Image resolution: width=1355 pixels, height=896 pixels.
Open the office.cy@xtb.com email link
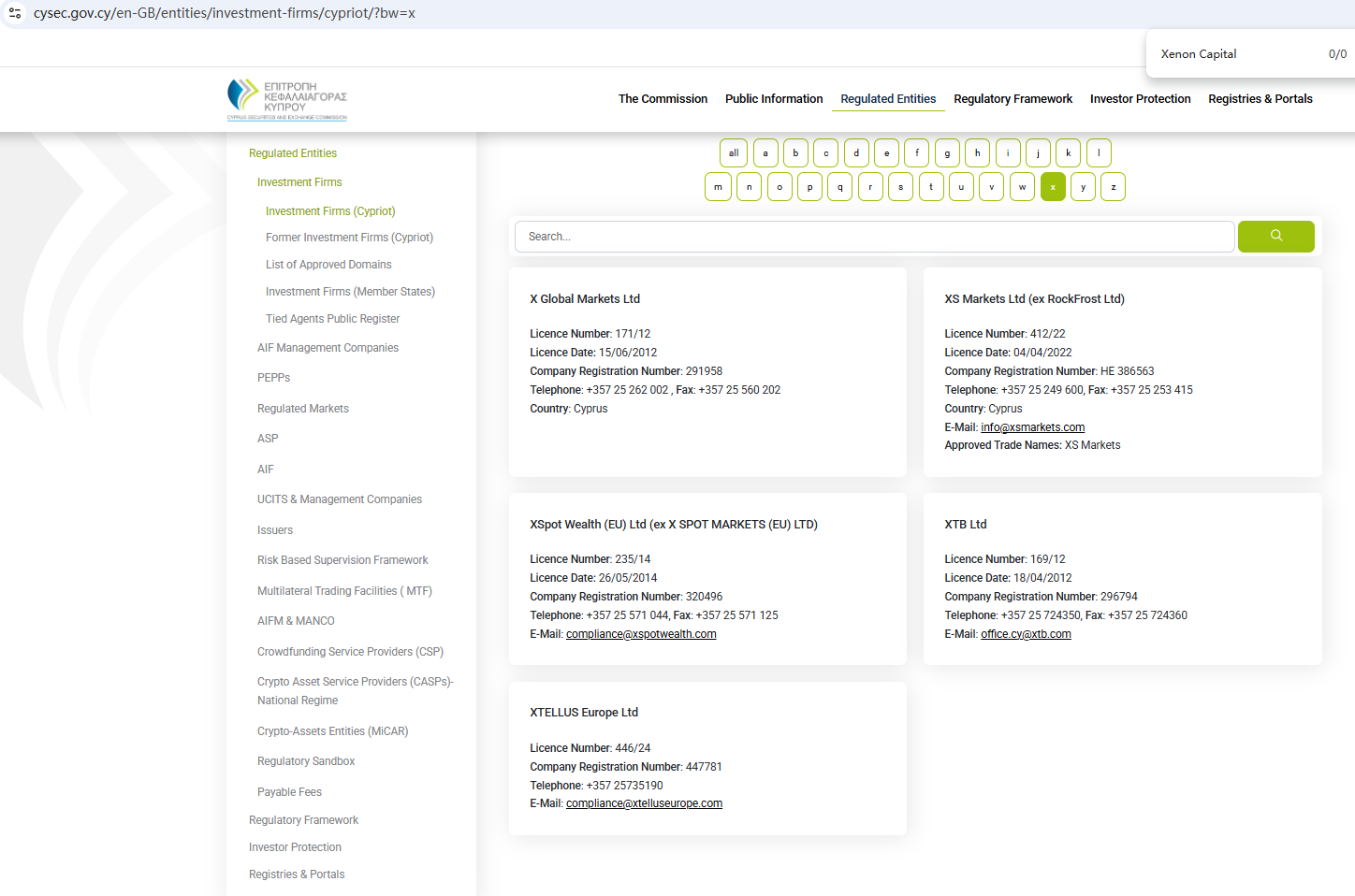click(1026, 634)
